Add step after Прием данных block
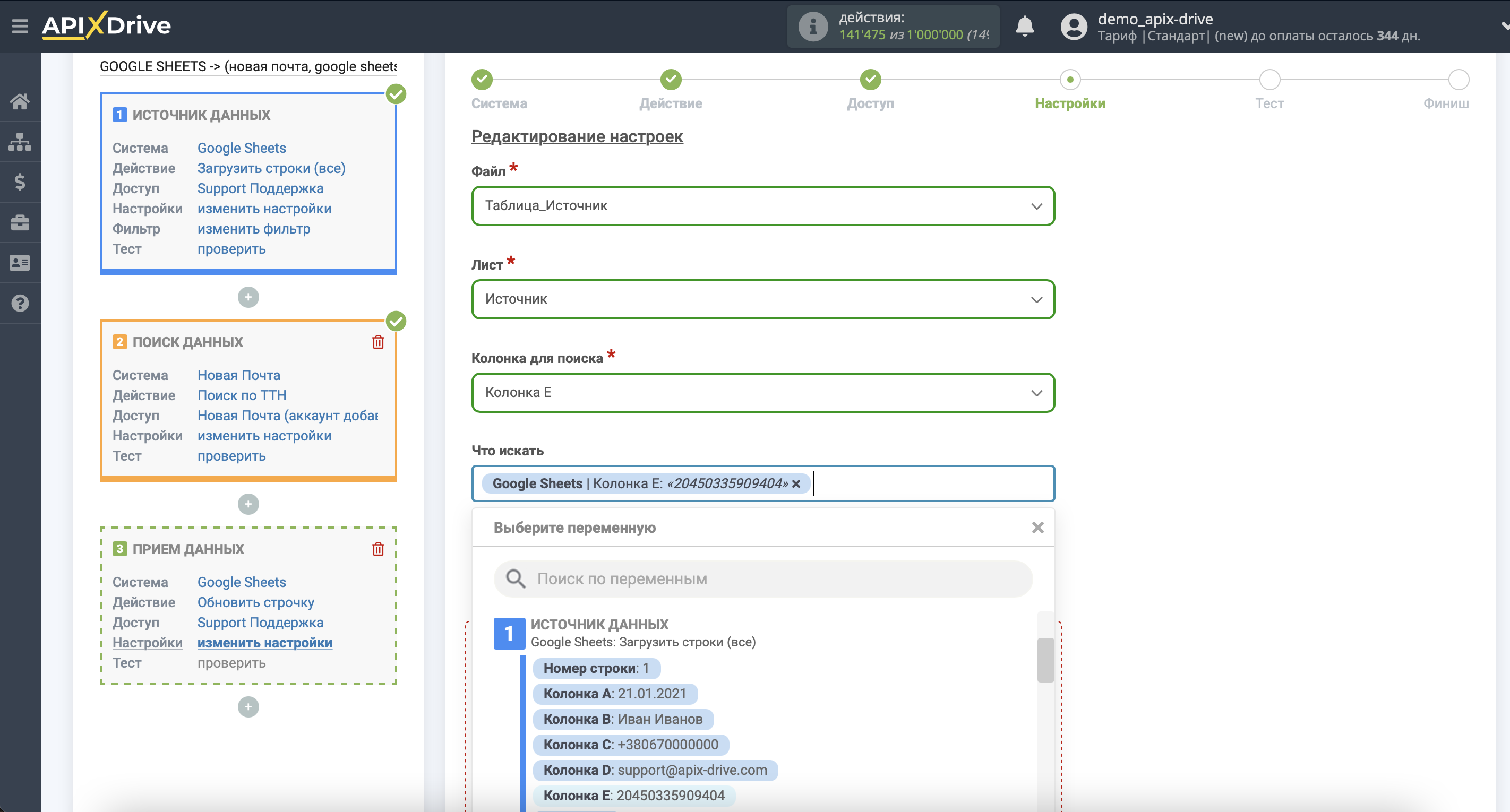The height and width of the screenshot is (812, 1510). [248, 706]
